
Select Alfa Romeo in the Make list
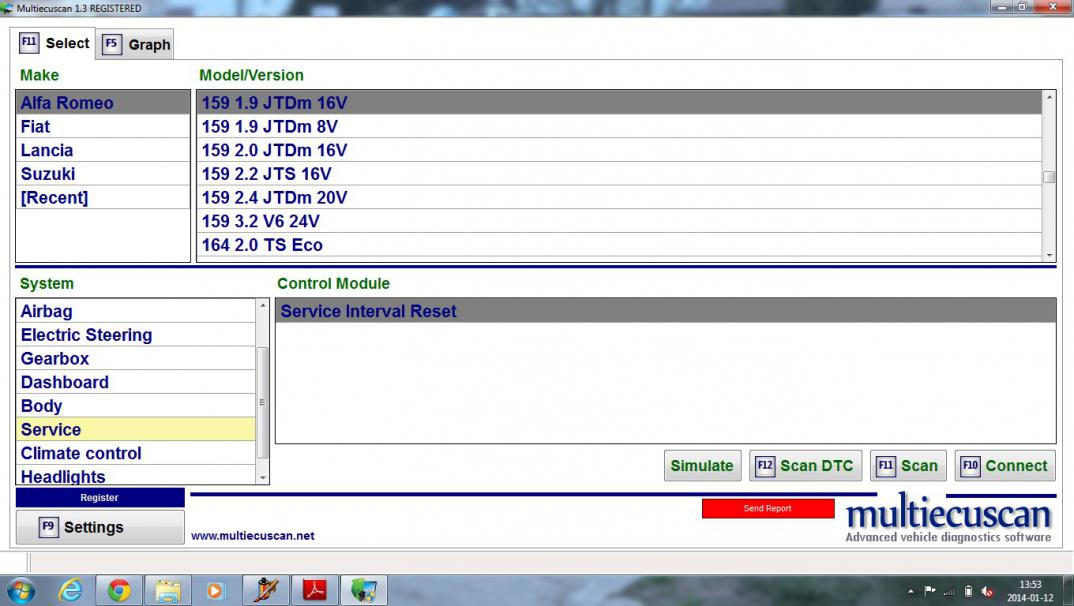tap(103, 103)
